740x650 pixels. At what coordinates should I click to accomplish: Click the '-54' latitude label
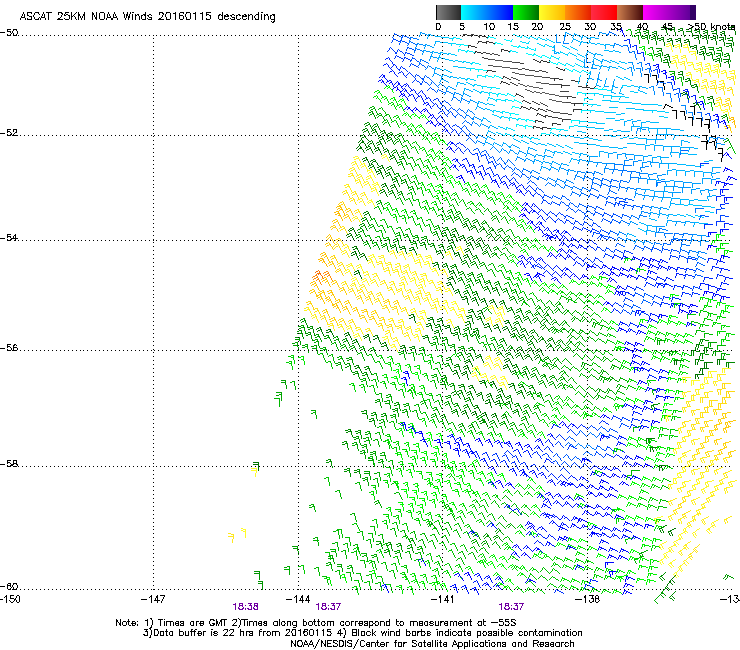[x=9, y=237]
